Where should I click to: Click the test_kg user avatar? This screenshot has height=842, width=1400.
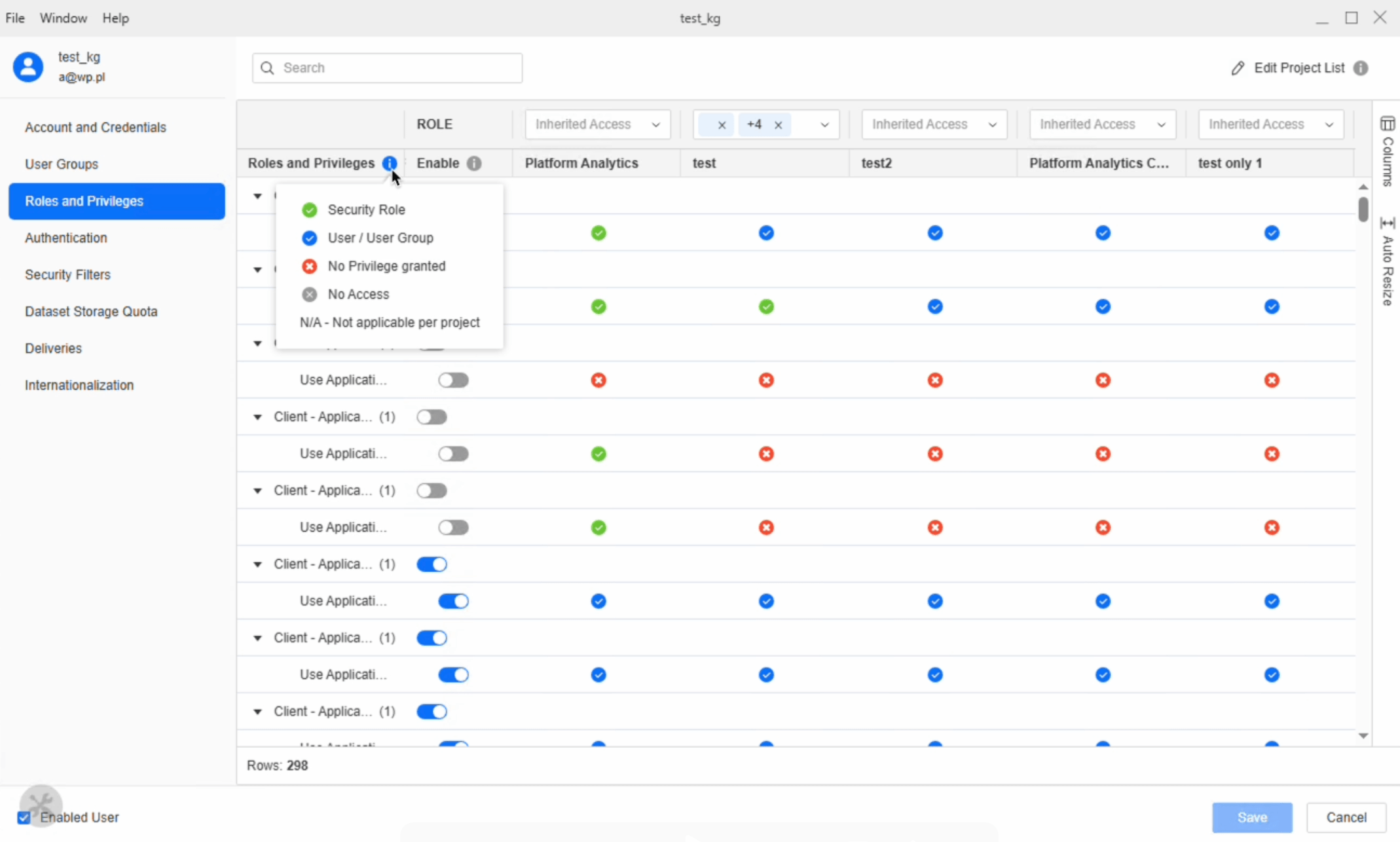click(28, 66)
